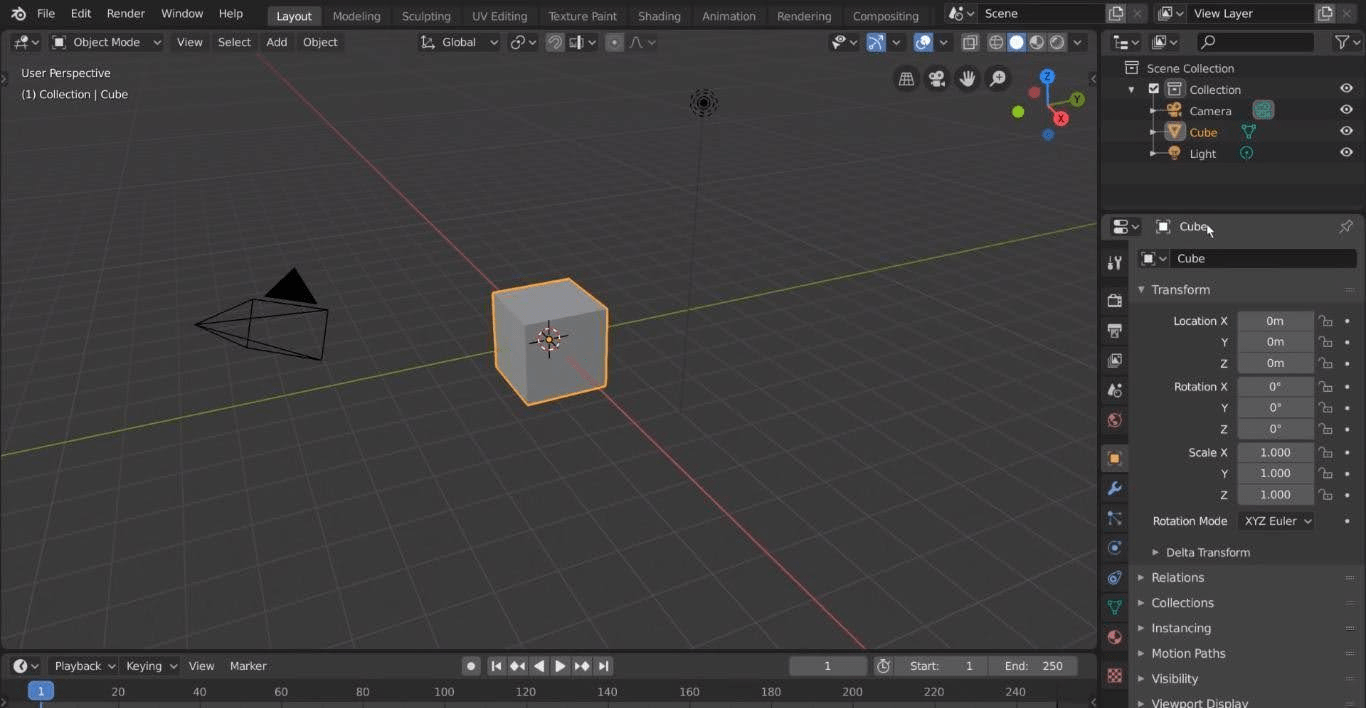1366x708 pixels.
Task: Open the Physics properties tab
Action: (1114, 548)
